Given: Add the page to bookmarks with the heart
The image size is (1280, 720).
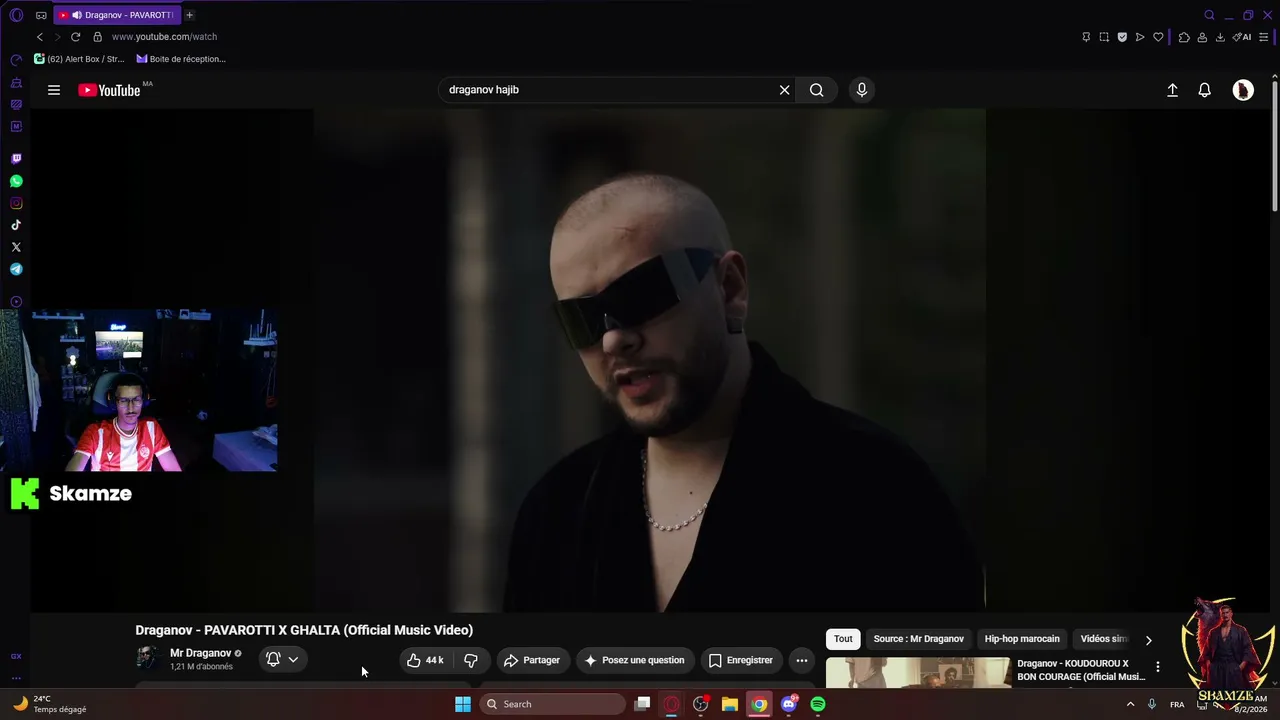Looking at the screenshot, I should click(x=1158, y=37).
